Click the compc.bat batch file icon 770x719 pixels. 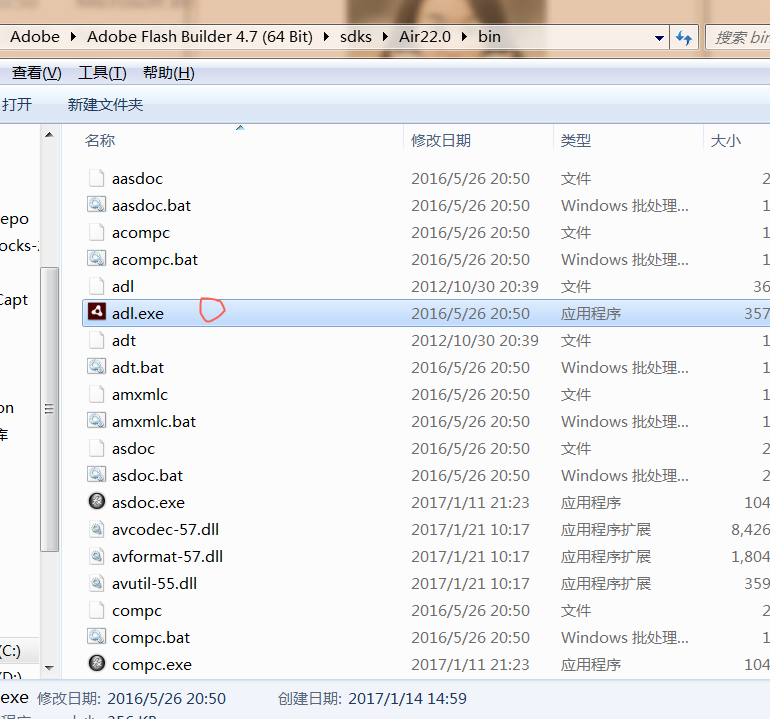pos(96,637)
